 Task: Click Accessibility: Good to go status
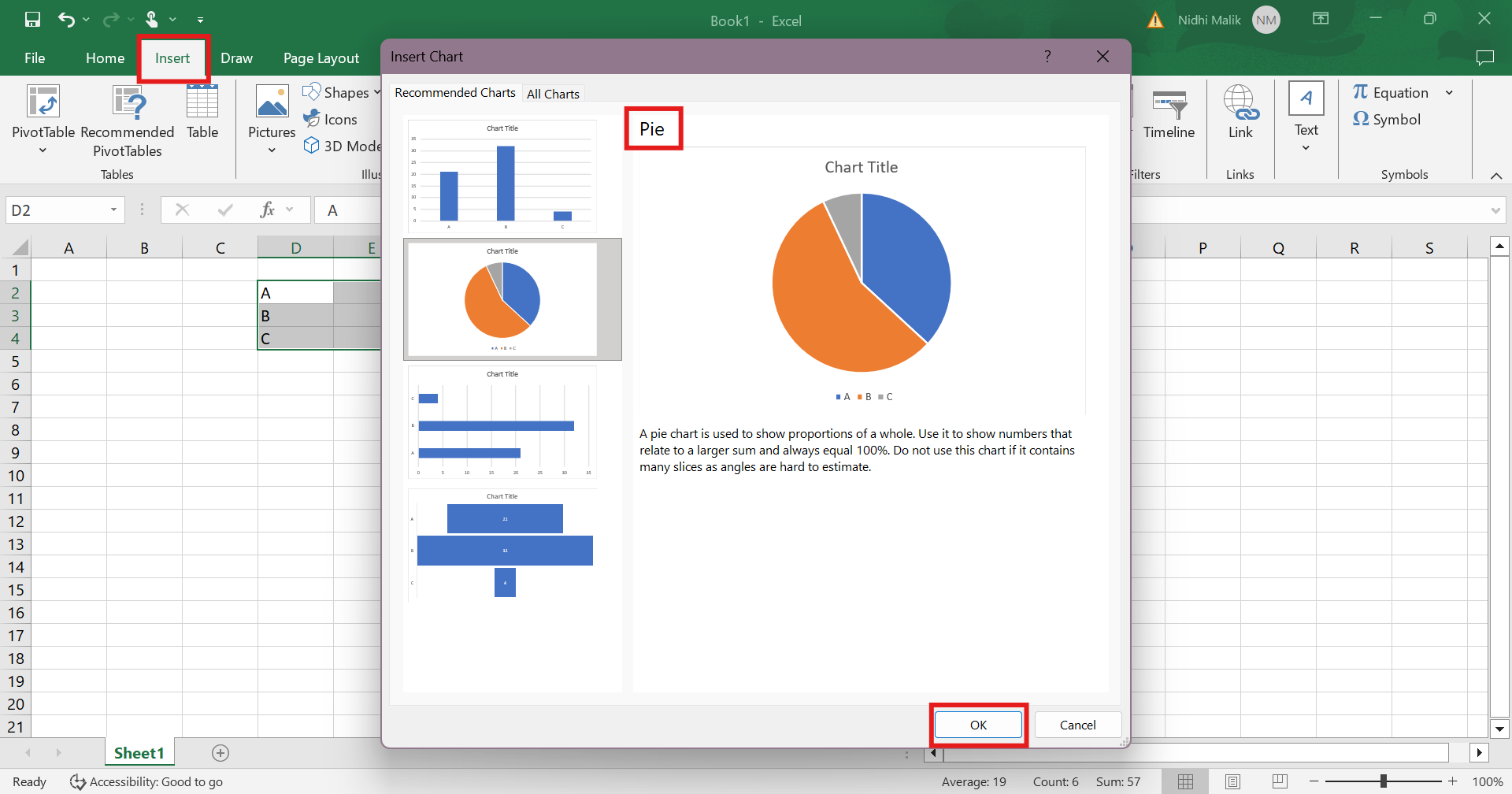click(x=146, y=782)
